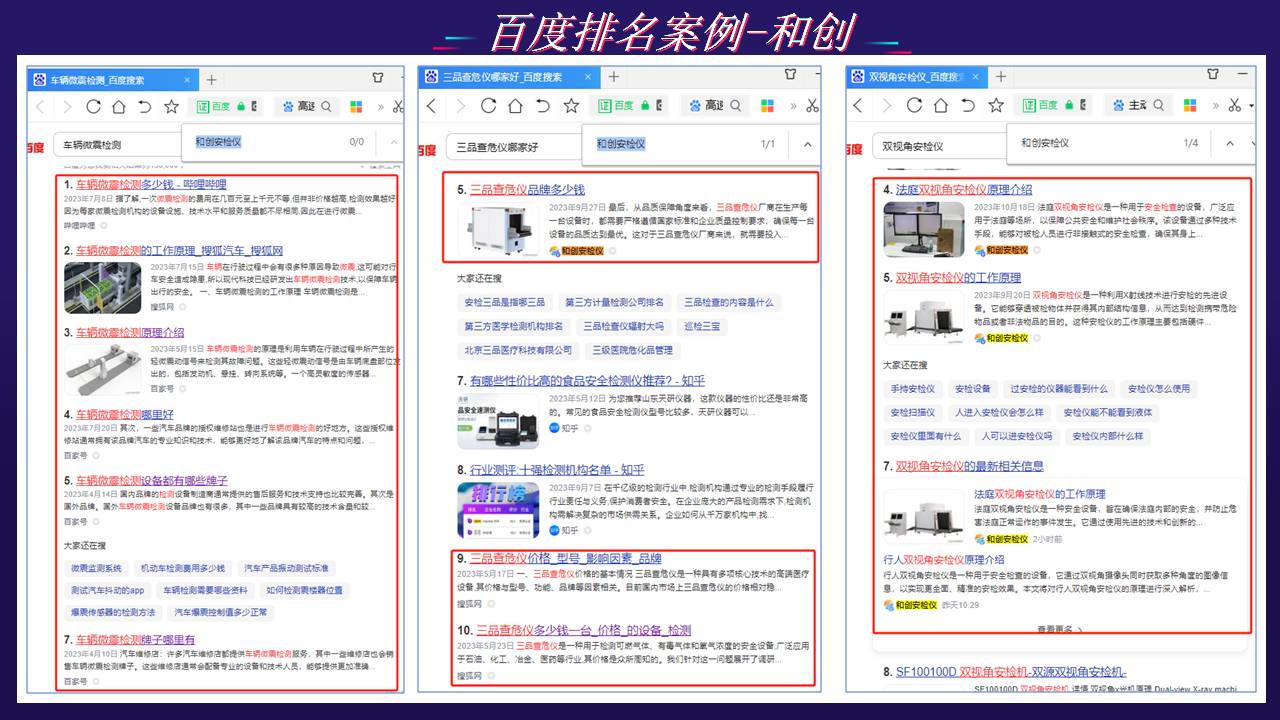Click scissors screenshot icon in 双视角安检仪 window
This screenshot has height=720, width=1280.
pos(1235,106)
